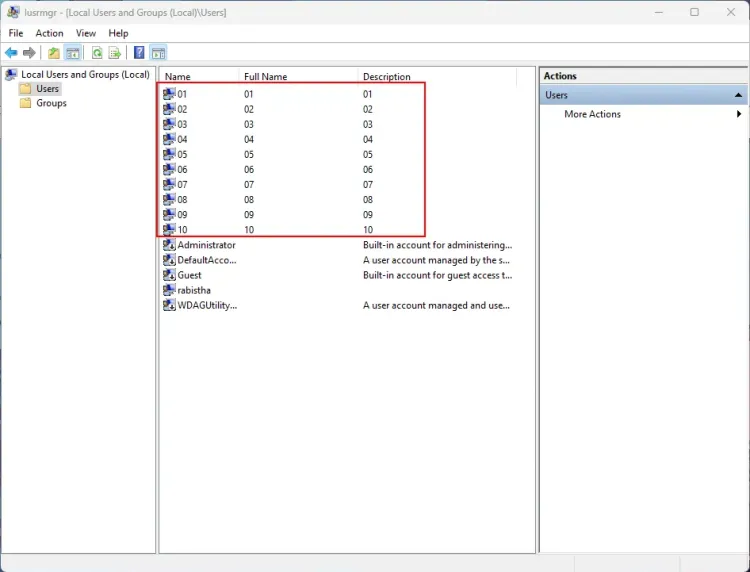750x572 pixels.
Task: Click the Export List toolbar icon
Action: 115,53
